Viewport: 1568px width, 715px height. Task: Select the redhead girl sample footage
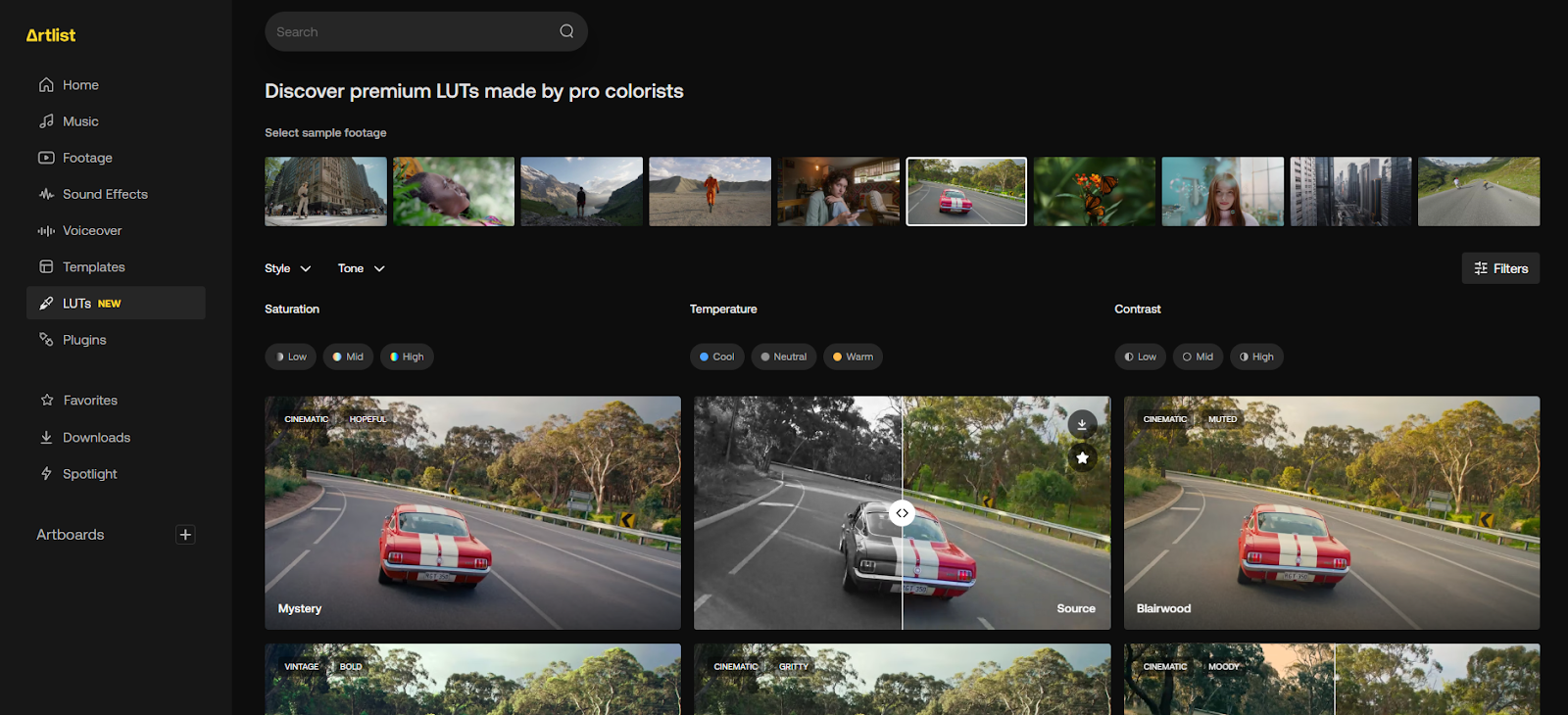pyautogui.click(x=1223, y=192)
